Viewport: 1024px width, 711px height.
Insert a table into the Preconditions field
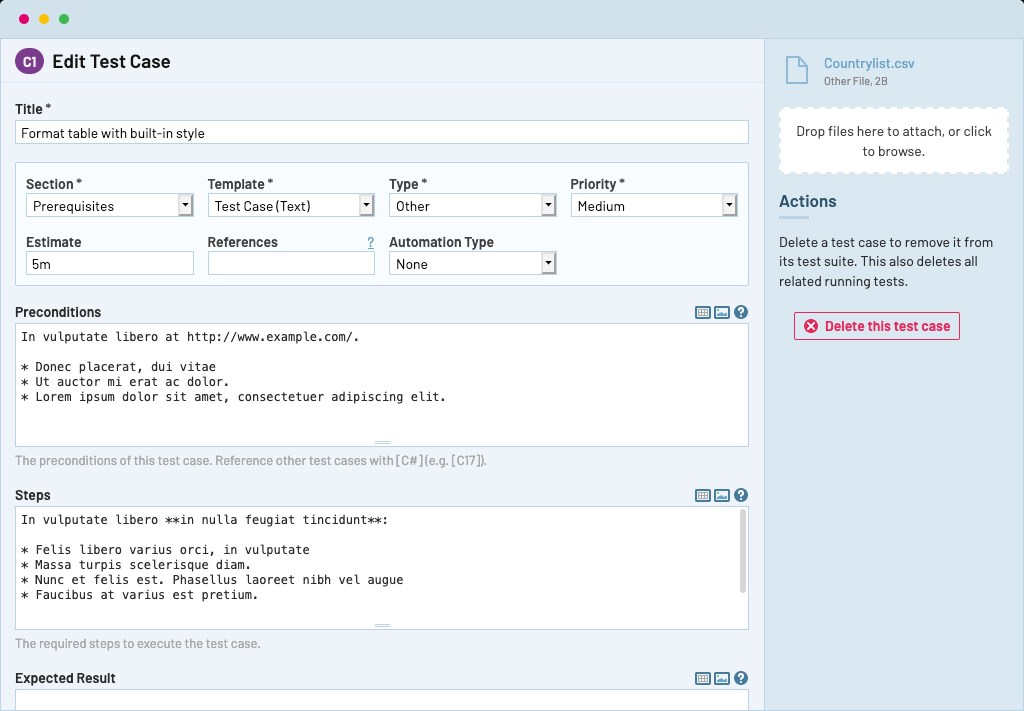pyautogui.click(x=702, y=312)
